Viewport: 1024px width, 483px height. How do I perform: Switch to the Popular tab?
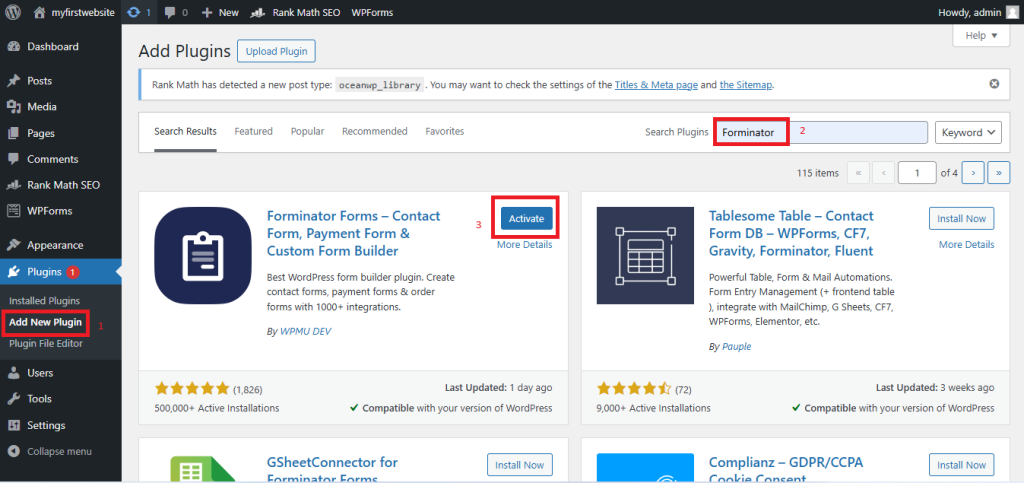(x=307, y=131)
